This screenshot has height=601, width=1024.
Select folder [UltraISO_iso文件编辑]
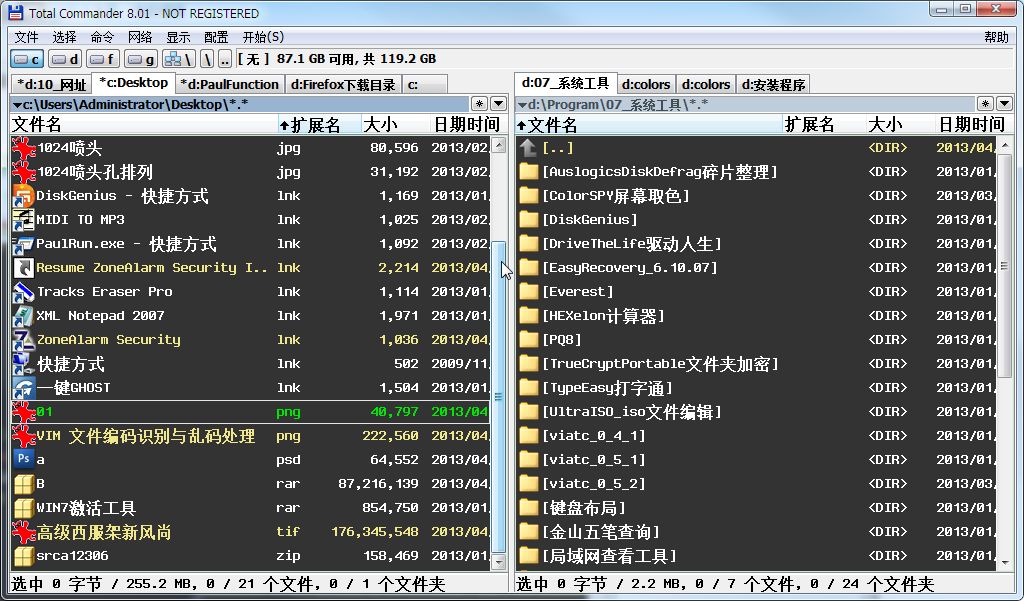pyautogui.click(x=756, y=412)
